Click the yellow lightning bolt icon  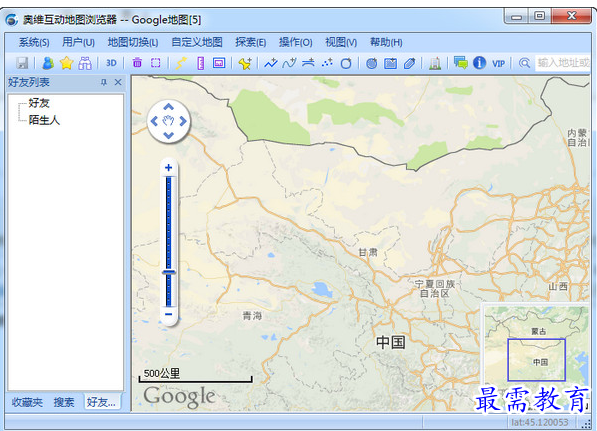(x=181, y=63)
